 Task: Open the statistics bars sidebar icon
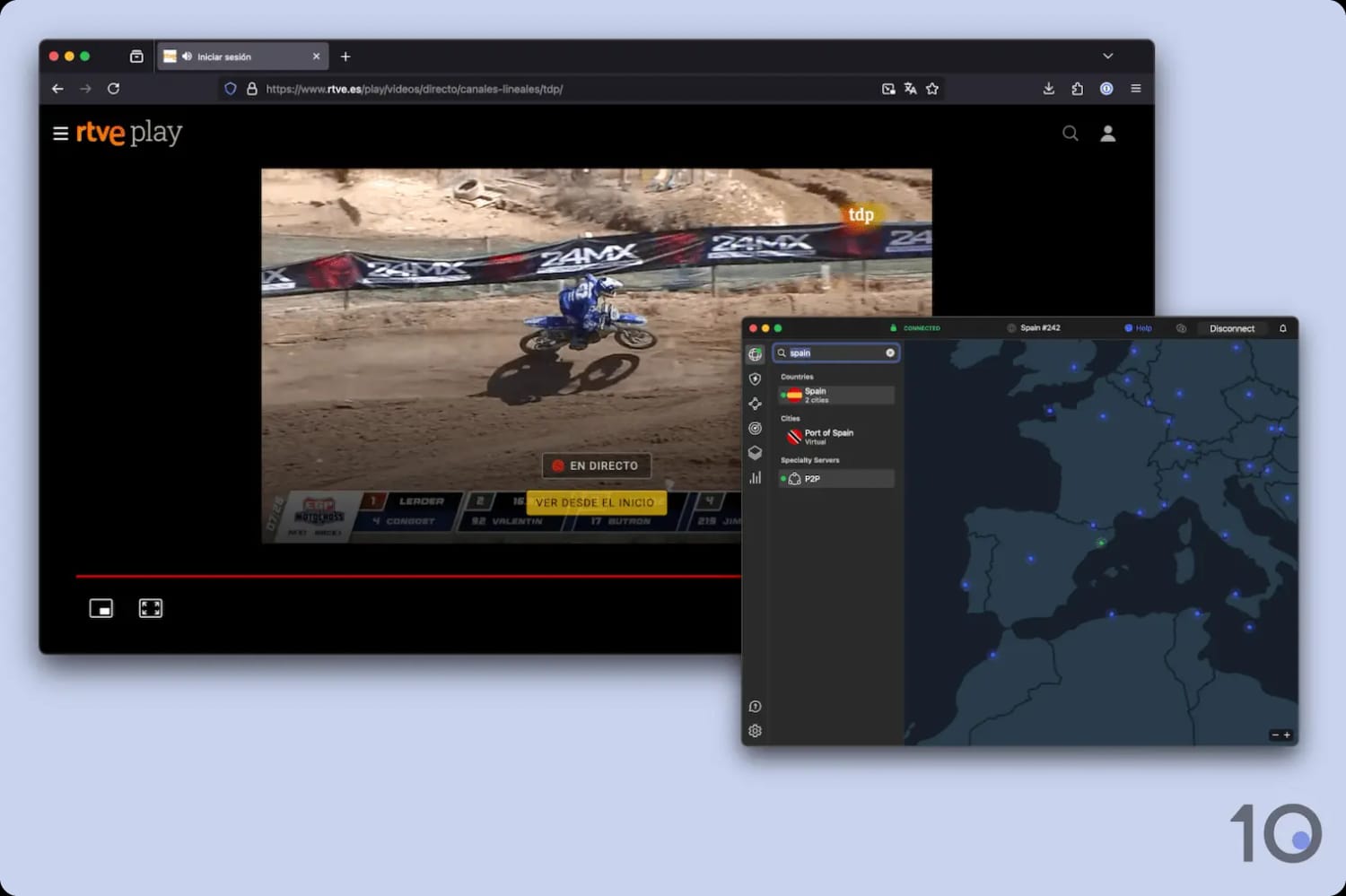(755, 478)
